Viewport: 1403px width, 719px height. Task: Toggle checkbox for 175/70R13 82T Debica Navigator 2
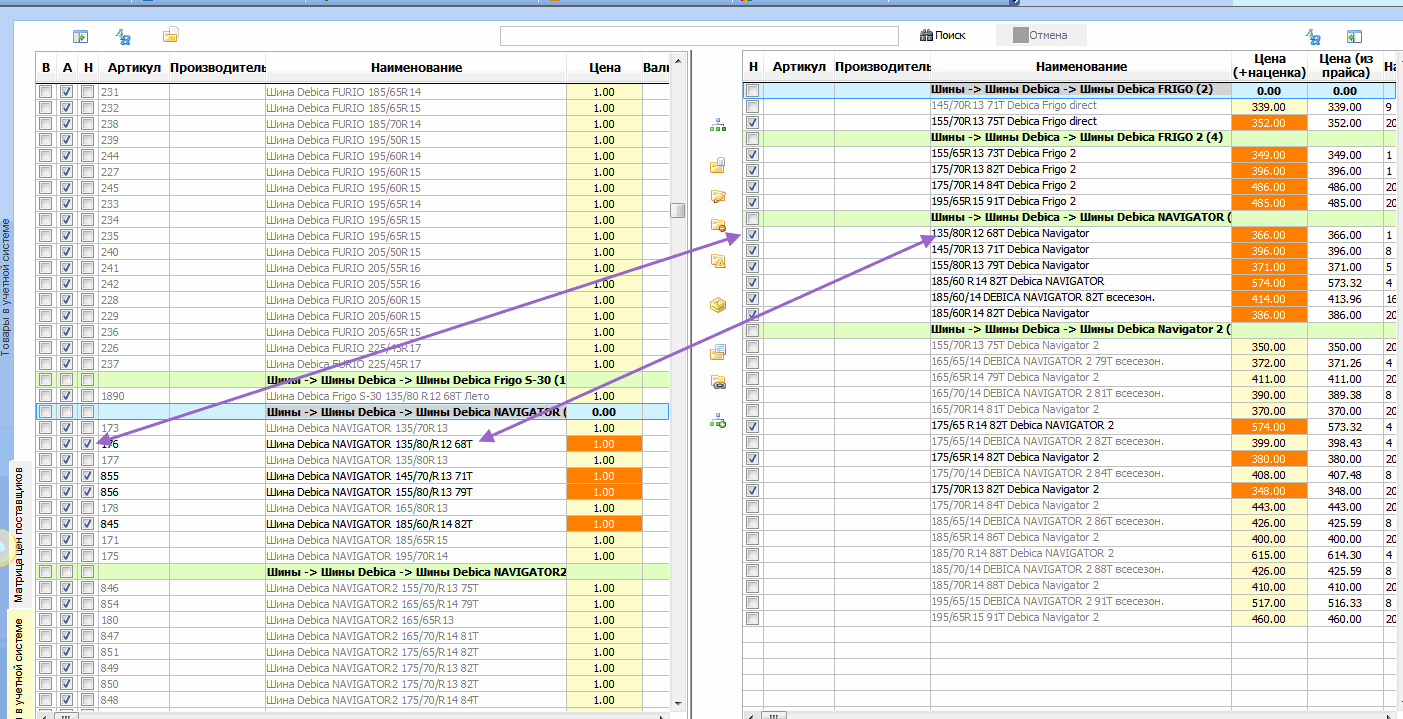pos(752,490)
